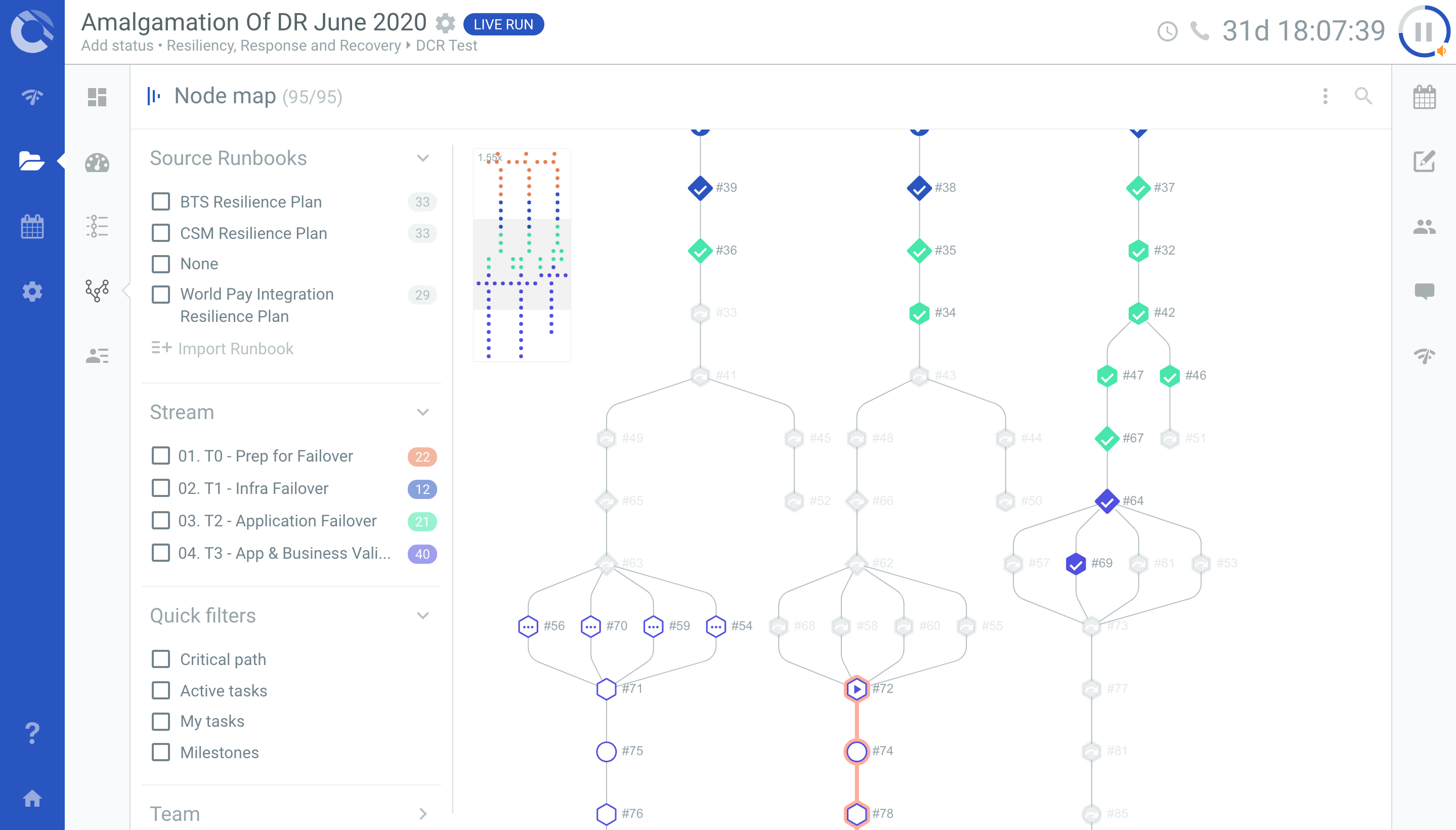Click the DCR Test breadcrumb
The width and height of the screenshot is (1456, 830).
(446, 46)
